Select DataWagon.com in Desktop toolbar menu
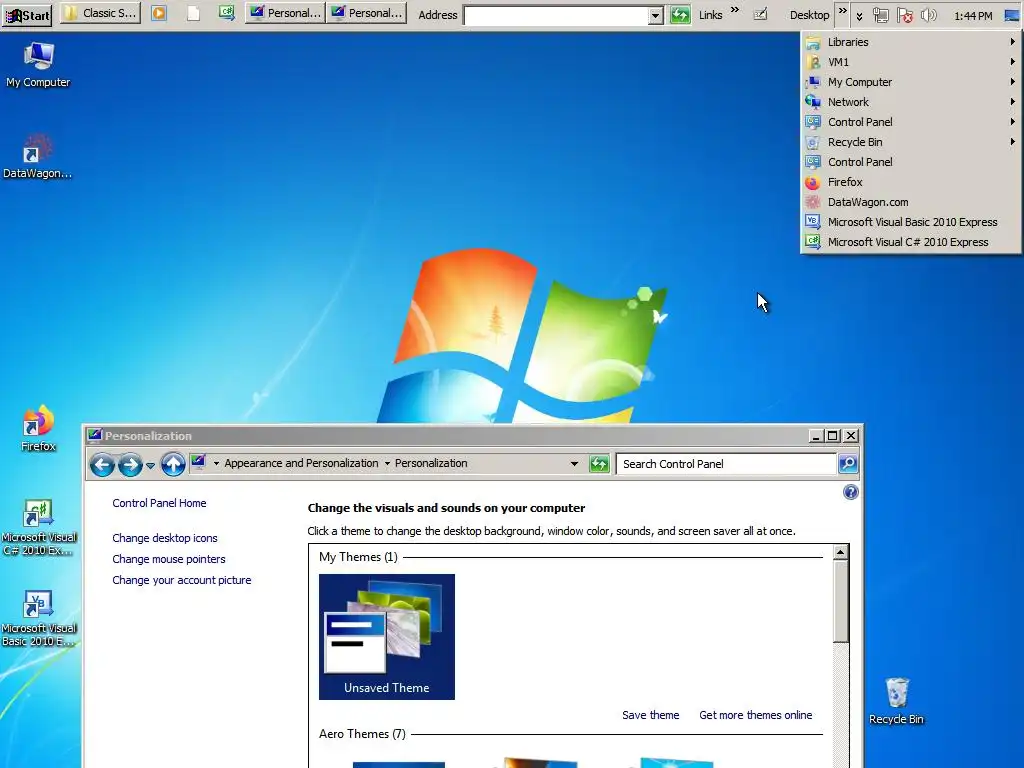 click(911, 202)
